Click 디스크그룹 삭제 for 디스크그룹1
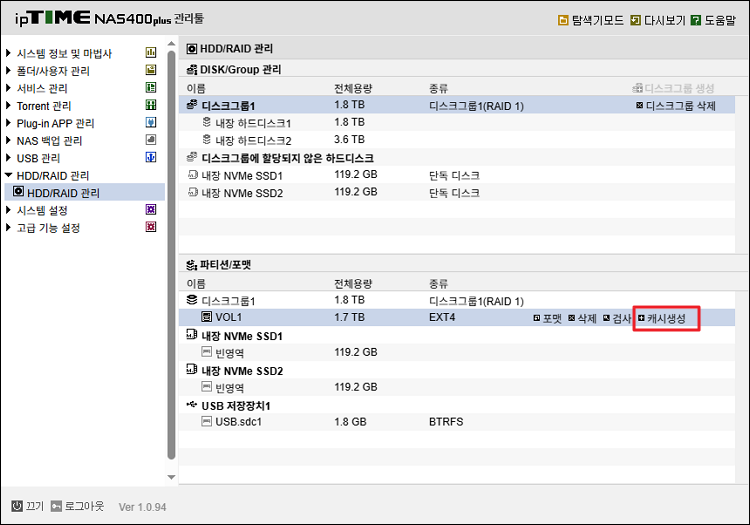Viewport: 750px width, 525px height. coord(675,105)
